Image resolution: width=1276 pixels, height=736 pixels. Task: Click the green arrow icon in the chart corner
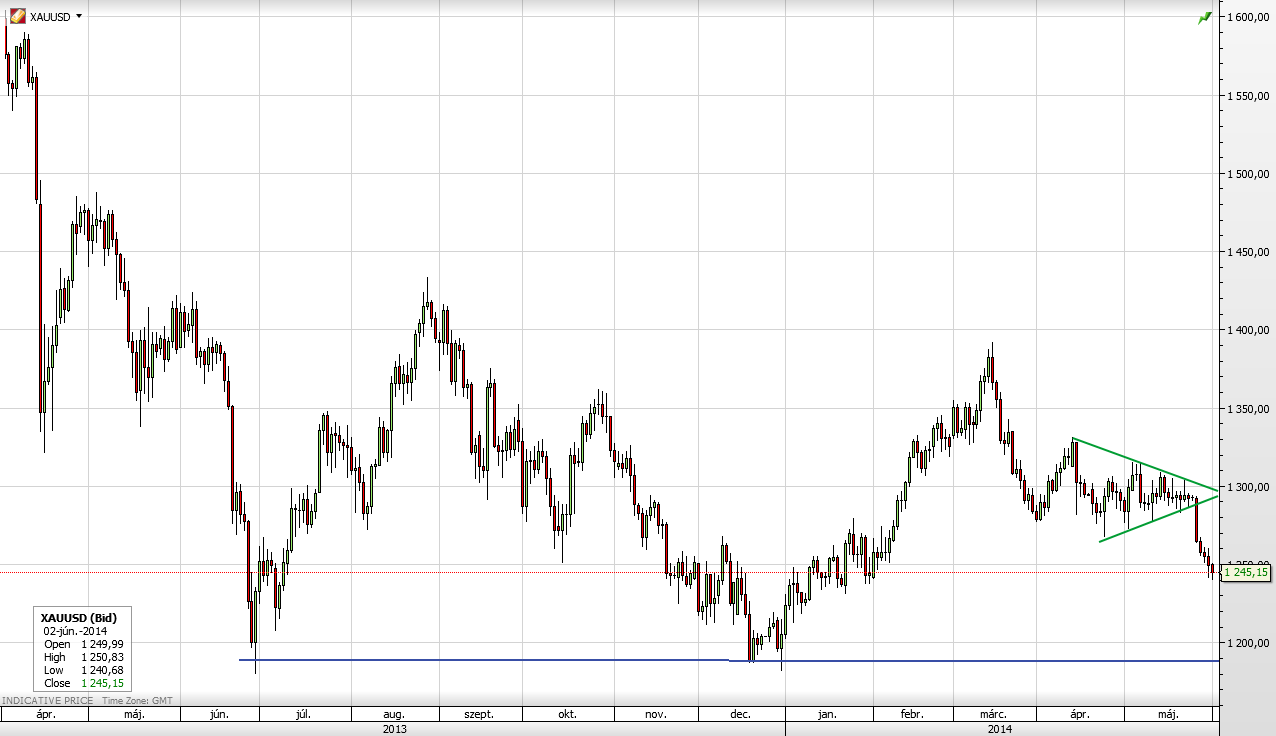pyautogui.click(x=1205, y=18)
